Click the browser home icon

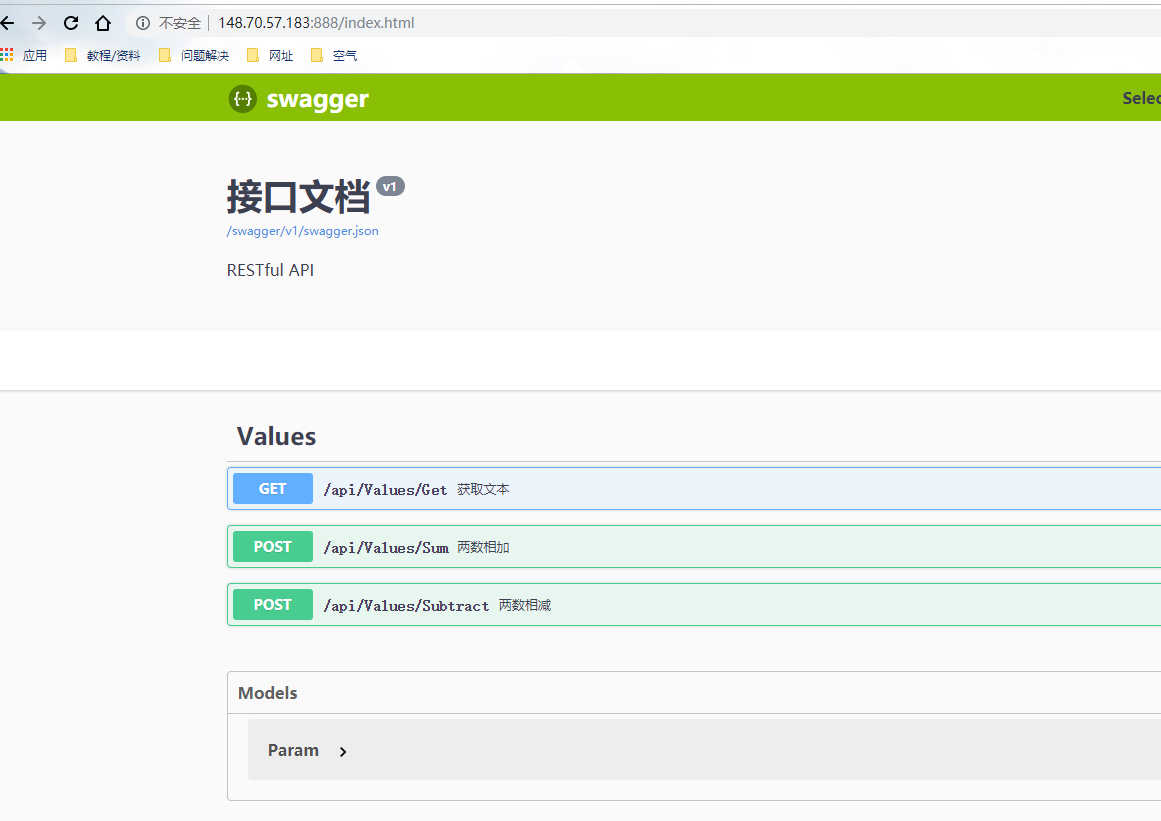pyautogui.click(x=103, y=22)
